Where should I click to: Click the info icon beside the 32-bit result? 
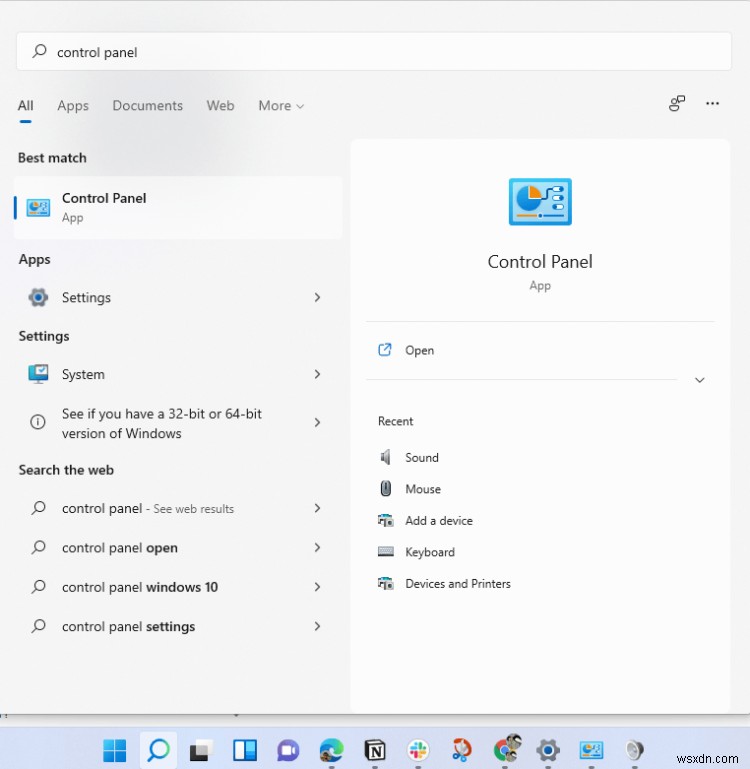(38, 422)
